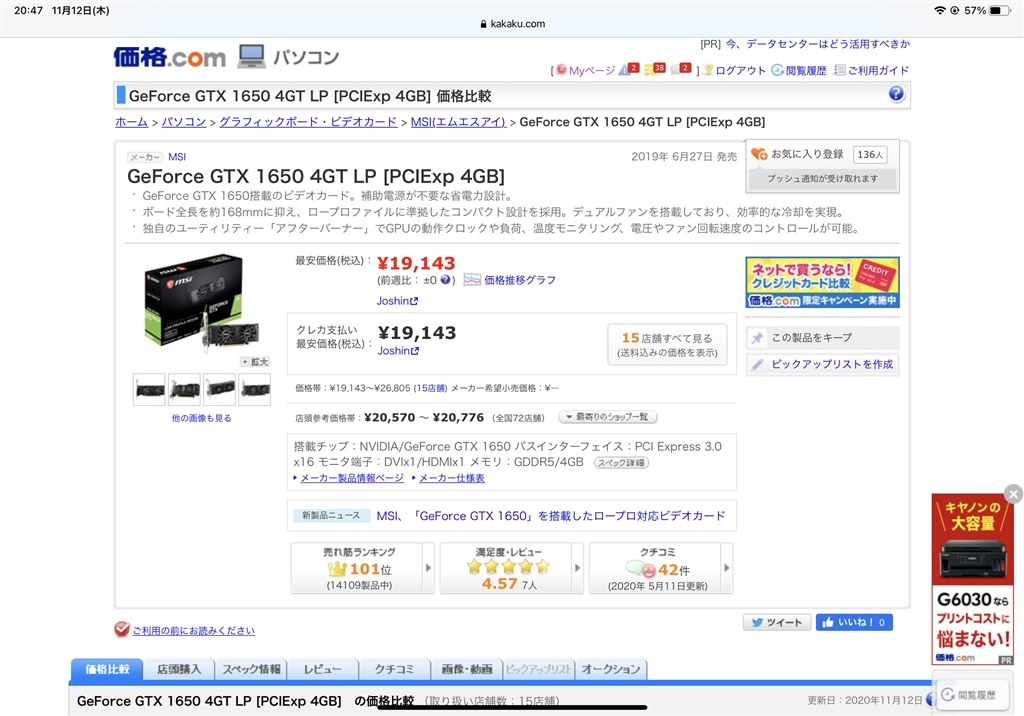Open the Myページ icon in the header
This screenshot has height=716, width=1024.
560,70
